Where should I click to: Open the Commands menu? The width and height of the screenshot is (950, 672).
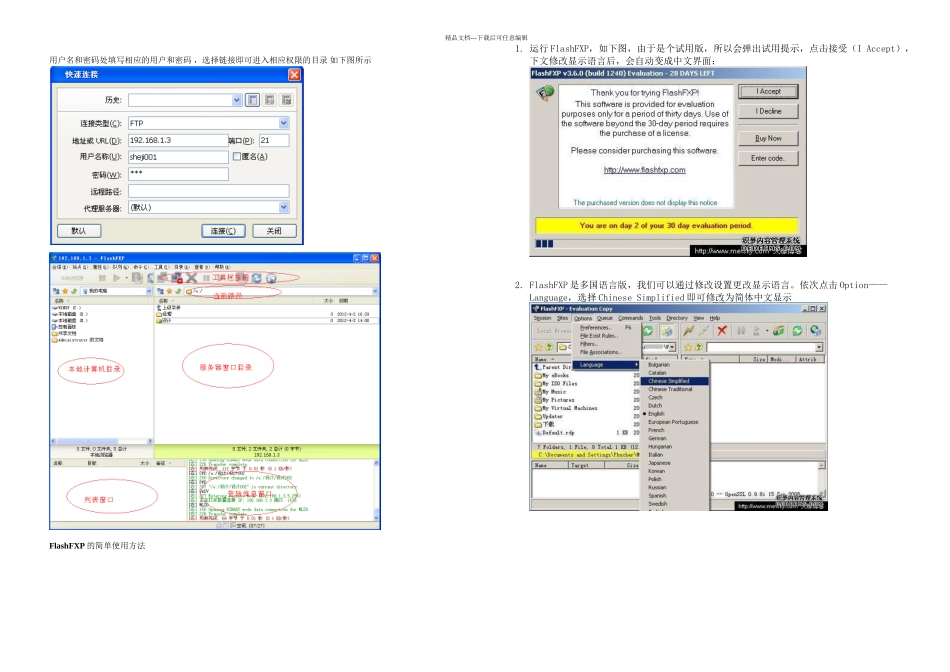click(630, 318)
